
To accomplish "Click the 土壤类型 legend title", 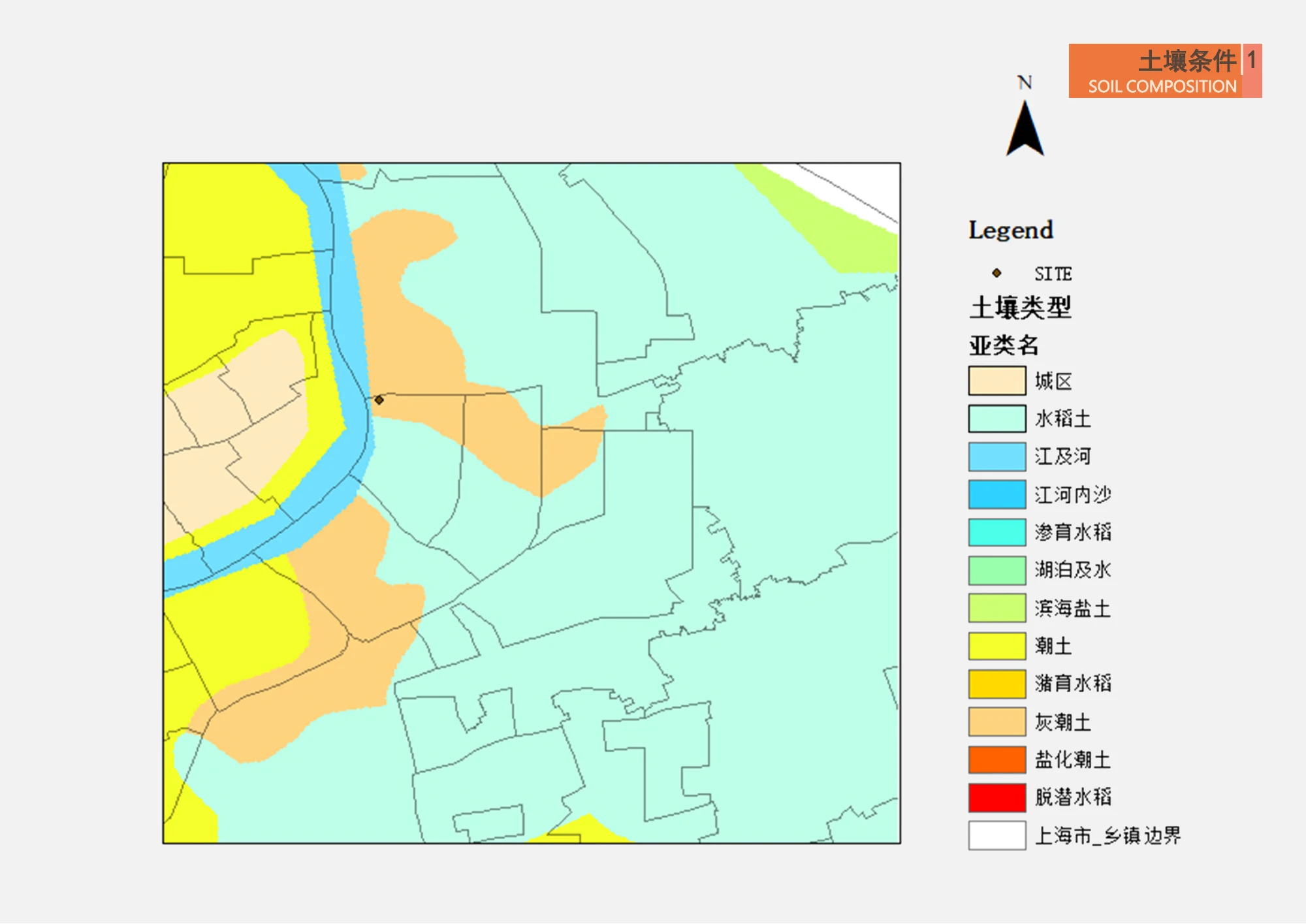I will point(1020,307).
